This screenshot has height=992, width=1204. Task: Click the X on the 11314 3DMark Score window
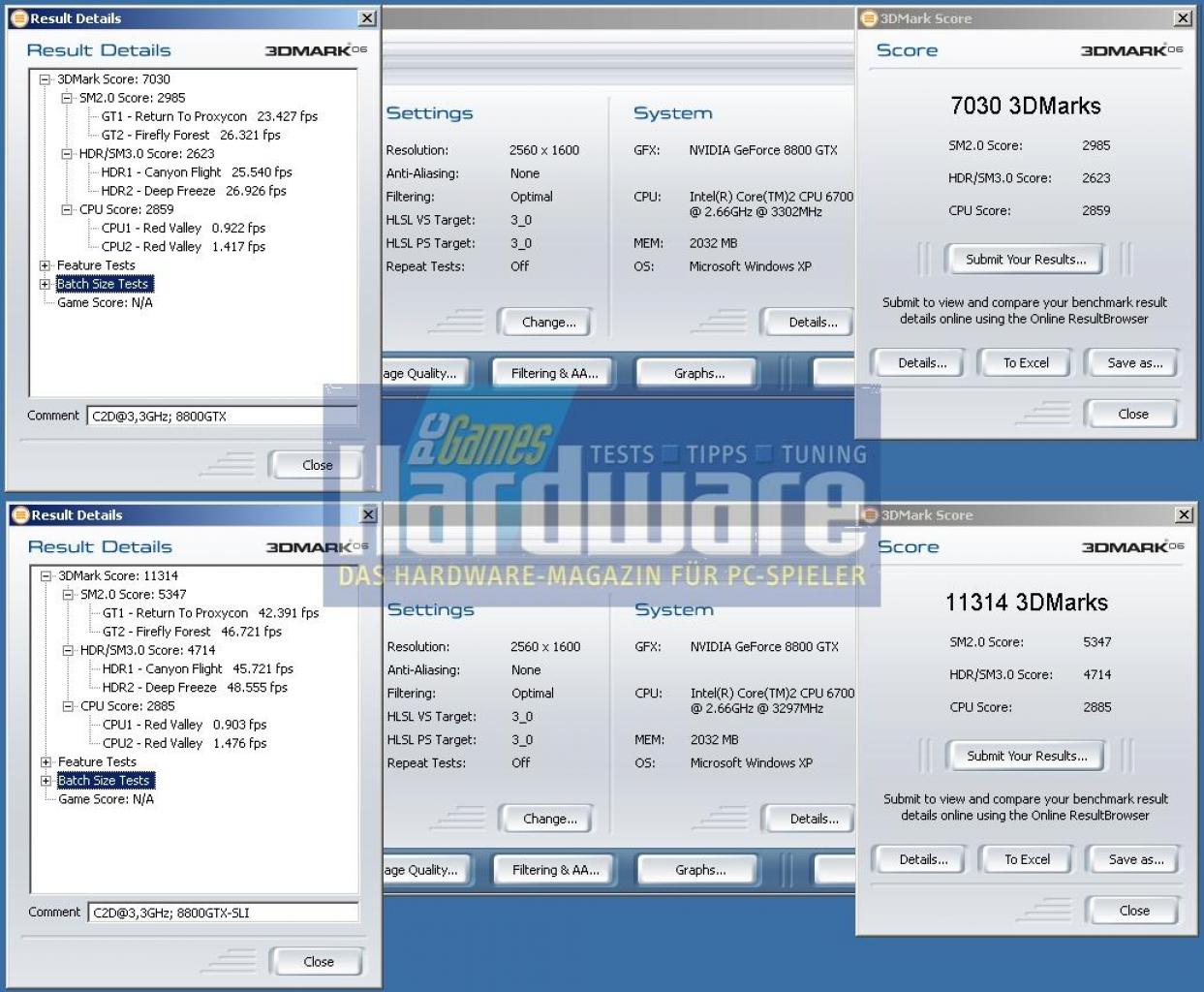1184,515
